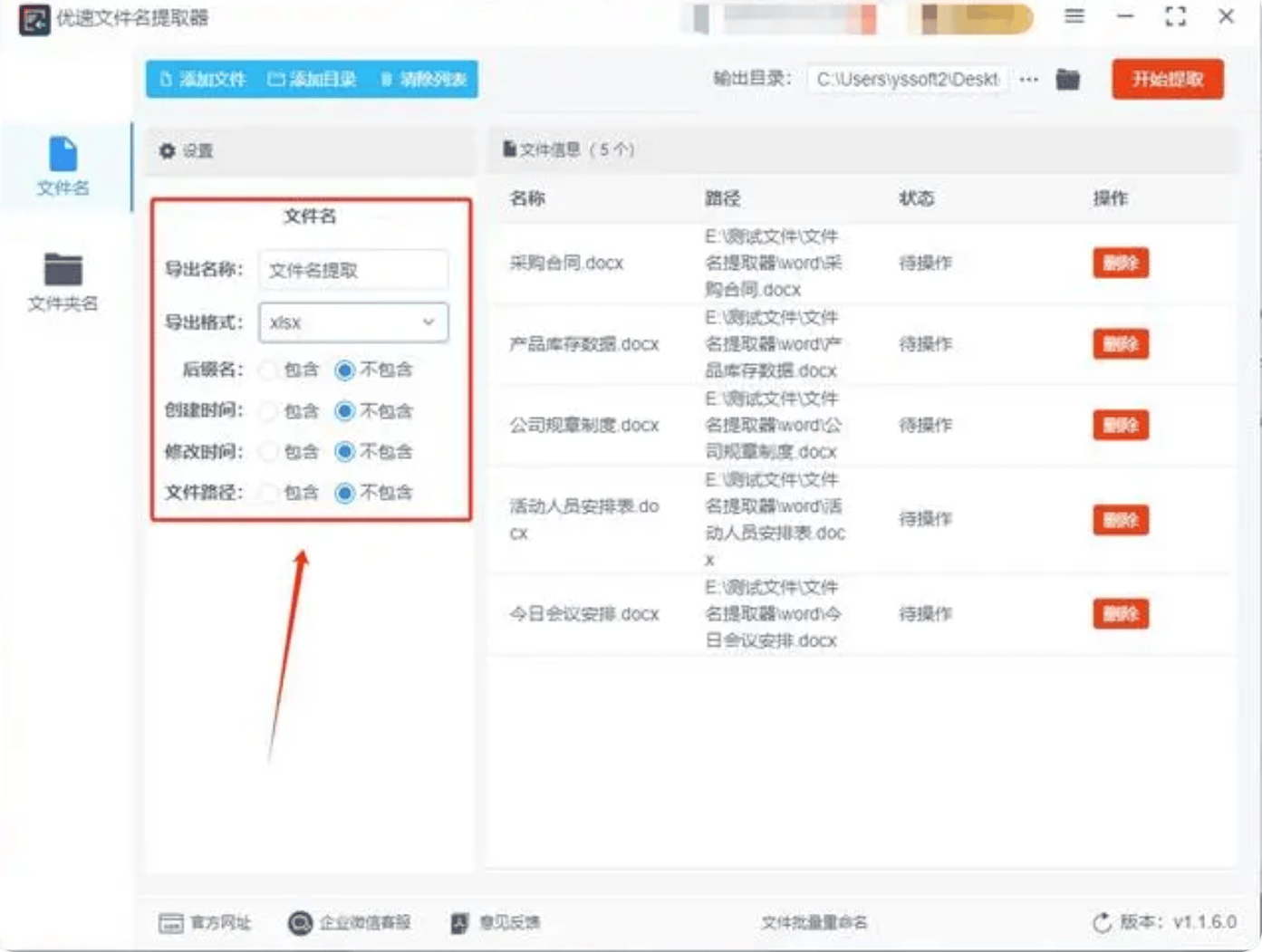Delete the 活动人员安排表.docx row
This screenshot has width=1262, height=952.
point(1121,520)
